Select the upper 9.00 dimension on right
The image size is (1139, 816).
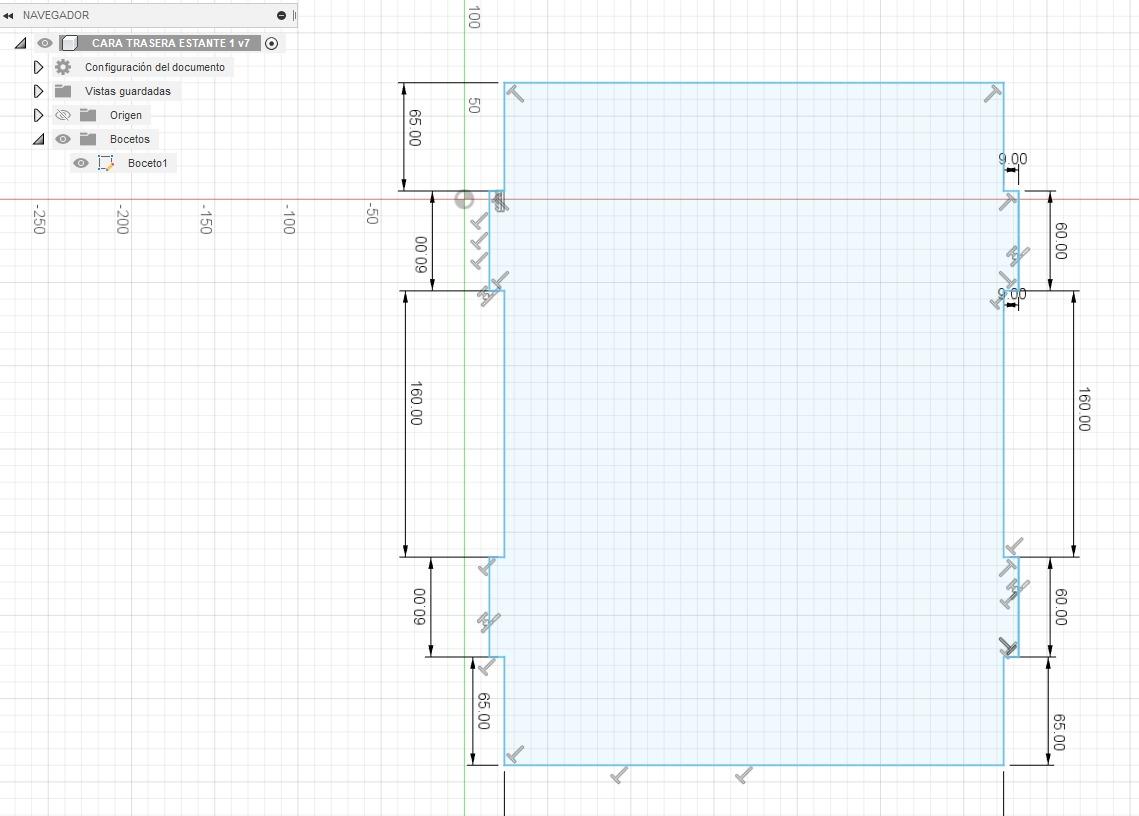tap(1012, 159)
